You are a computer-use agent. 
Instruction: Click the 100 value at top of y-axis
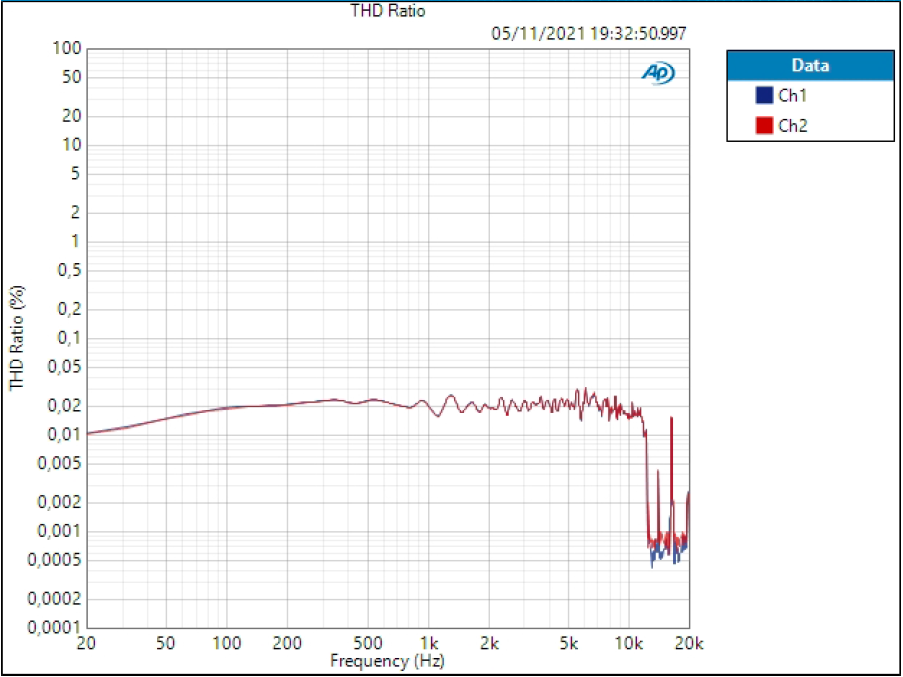pyautogui.click(x=68, y=47)
